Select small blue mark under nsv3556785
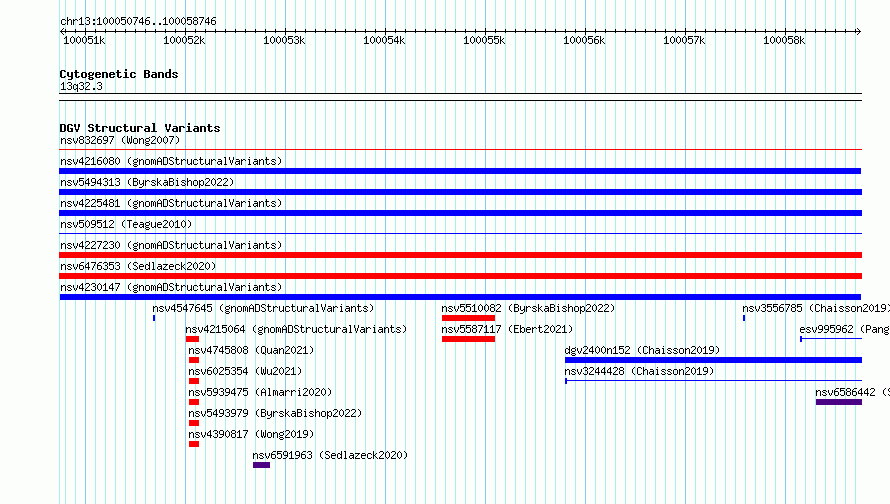Viewport: 890px width, 504px height. [x=744, y=318]
